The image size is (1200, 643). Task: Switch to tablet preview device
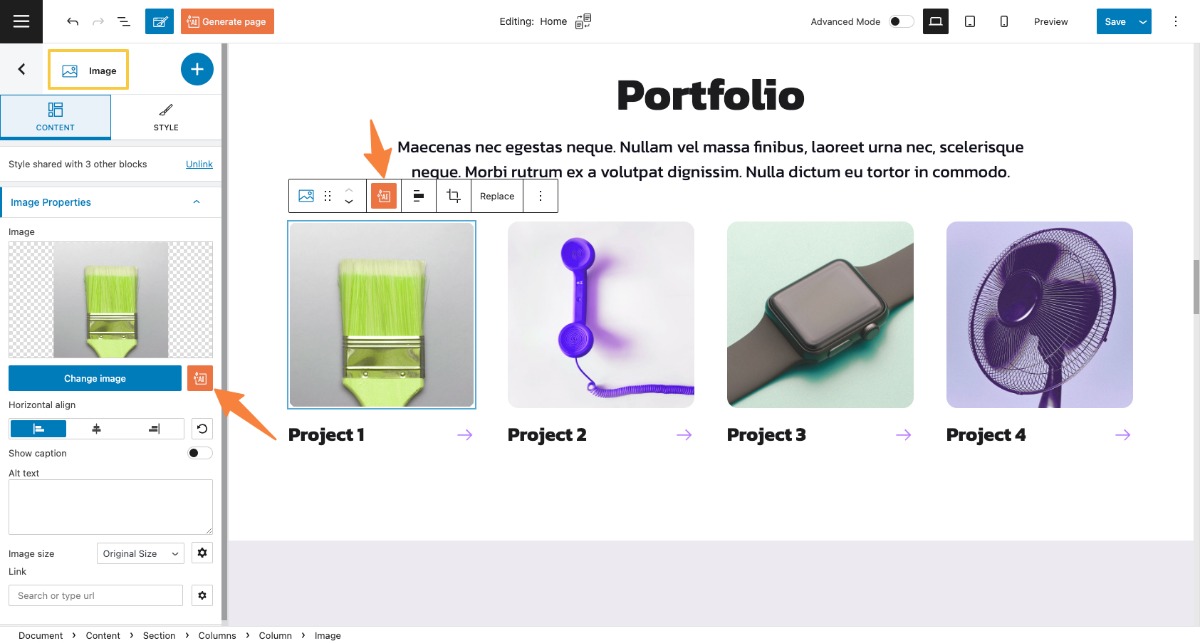969,21
